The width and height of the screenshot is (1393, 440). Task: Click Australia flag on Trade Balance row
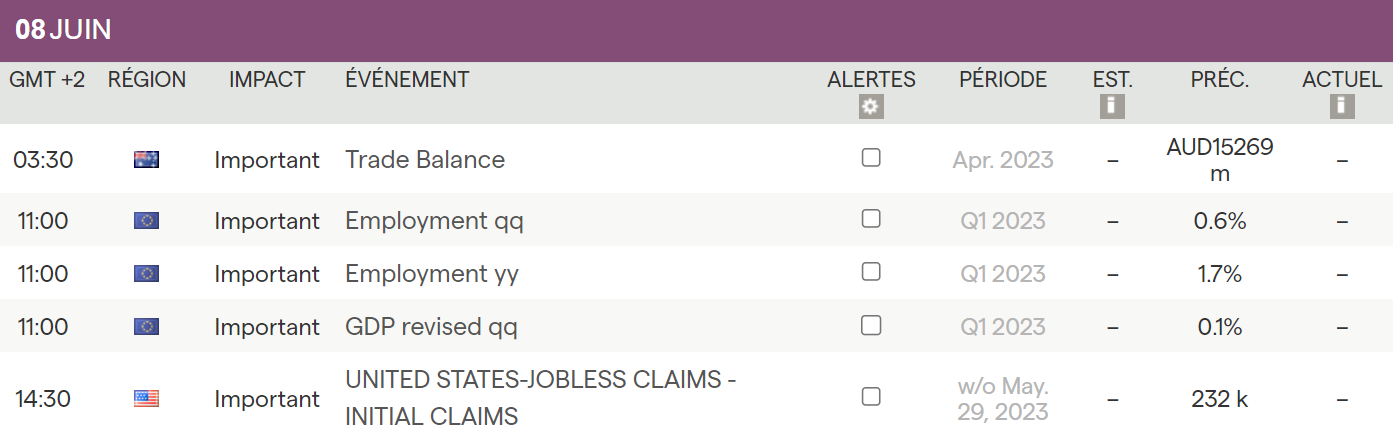coord(146,159)
